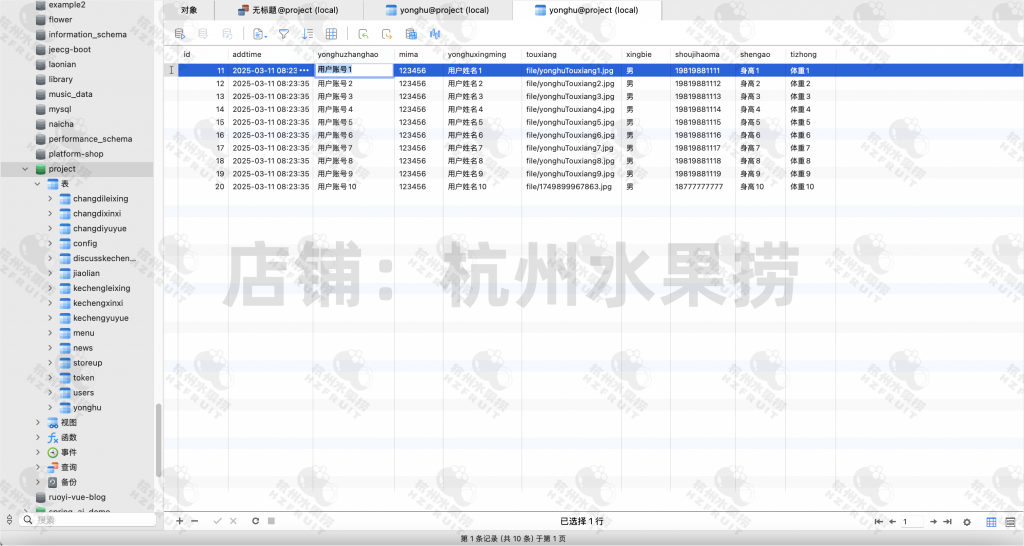Switch to the 对象 tab
The image size is (1024, 546).
click(x=189, y=10)
